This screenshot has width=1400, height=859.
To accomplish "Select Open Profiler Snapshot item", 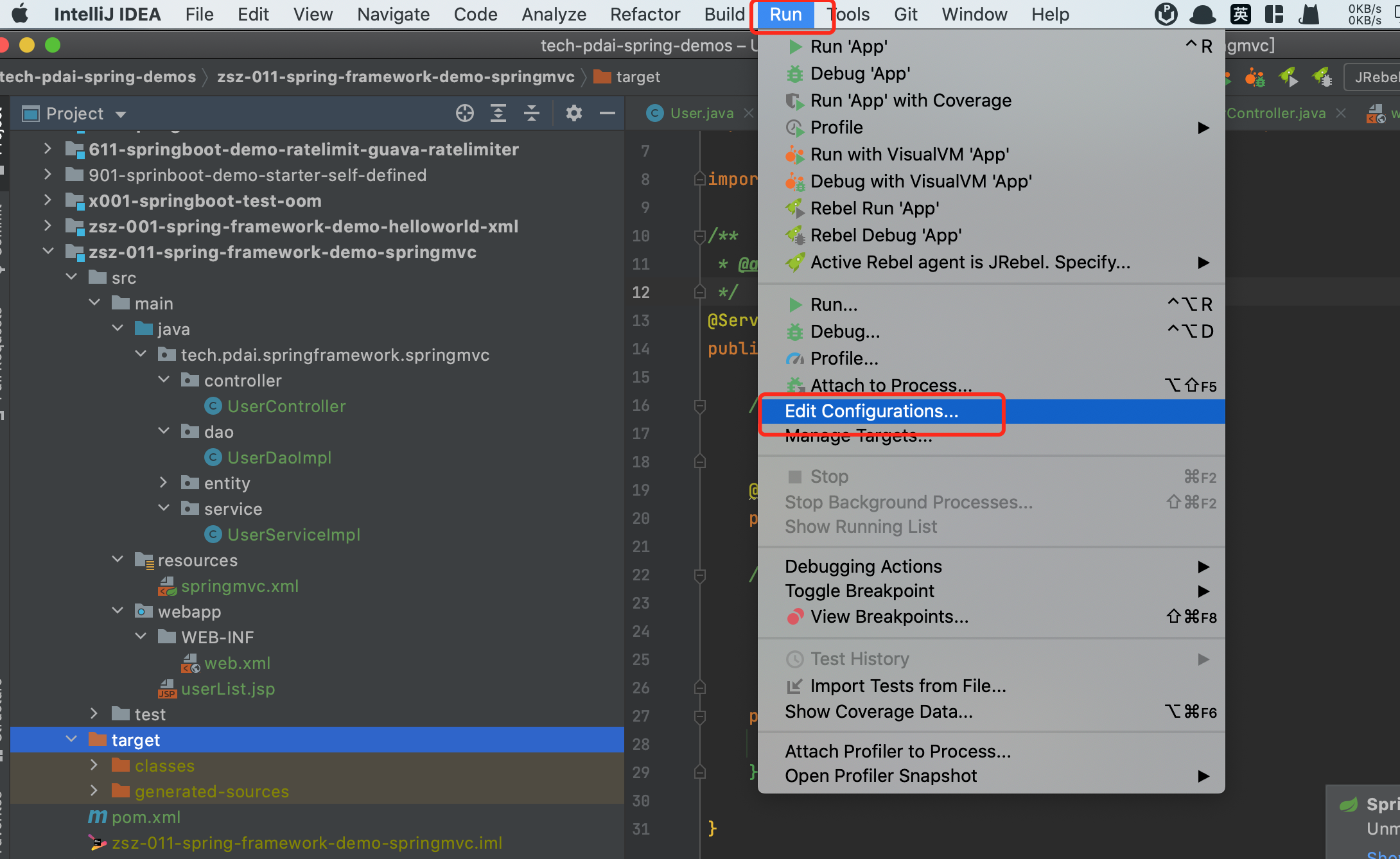I will click(992, 776).
